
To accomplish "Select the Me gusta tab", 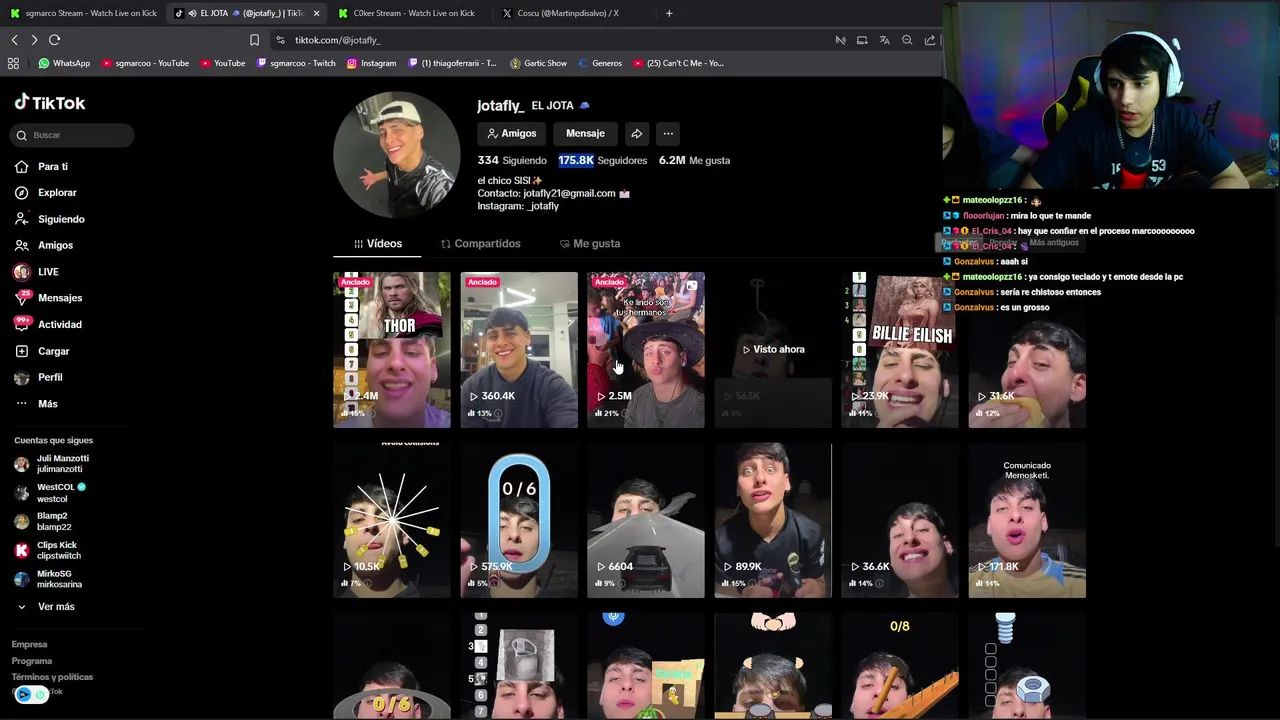I will tap(590, 244).
